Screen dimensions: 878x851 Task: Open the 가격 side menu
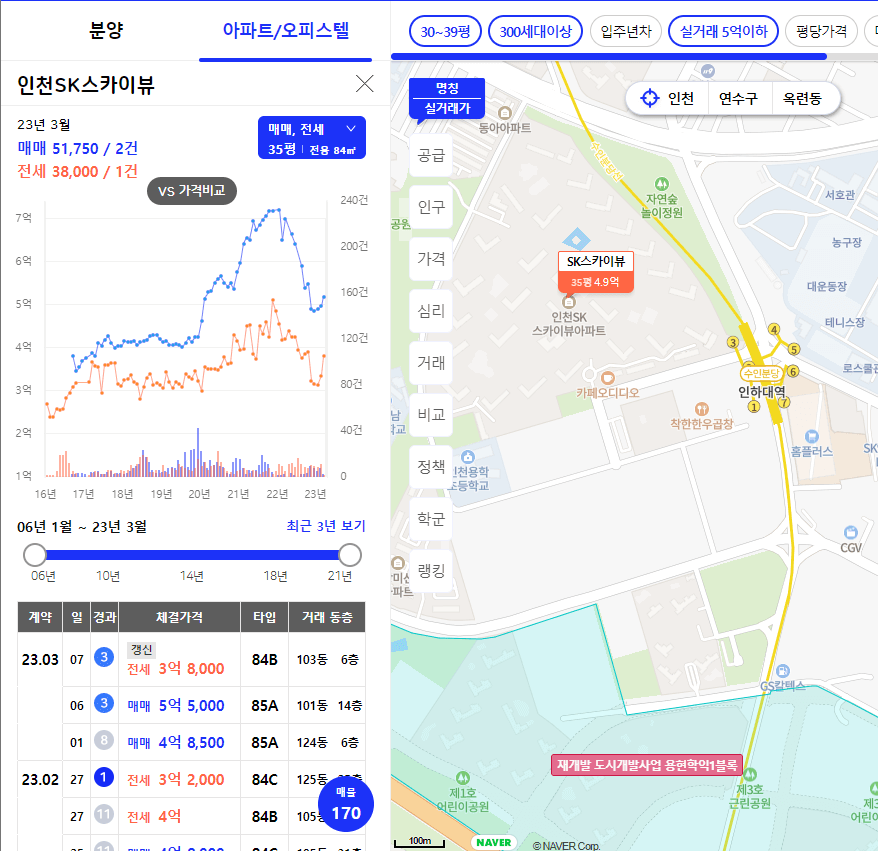pyautogui.click(x=431, y=259)
